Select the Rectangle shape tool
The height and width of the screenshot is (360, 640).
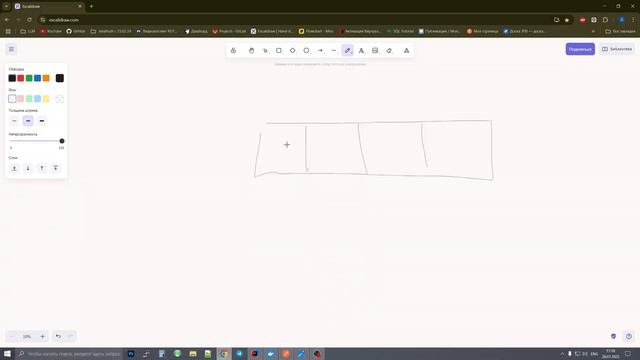pyautogui.click(x=279, y=51)
